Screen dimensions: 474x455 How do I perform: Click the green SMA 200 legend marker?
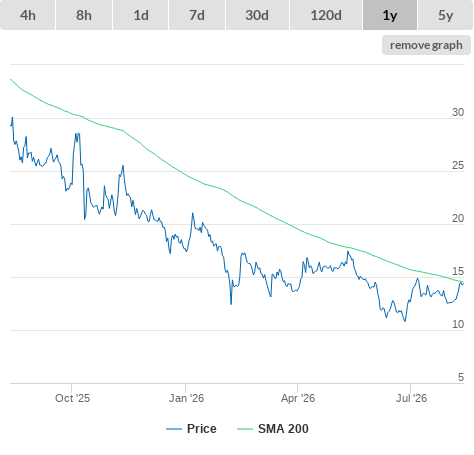click(x=245, y=429)
